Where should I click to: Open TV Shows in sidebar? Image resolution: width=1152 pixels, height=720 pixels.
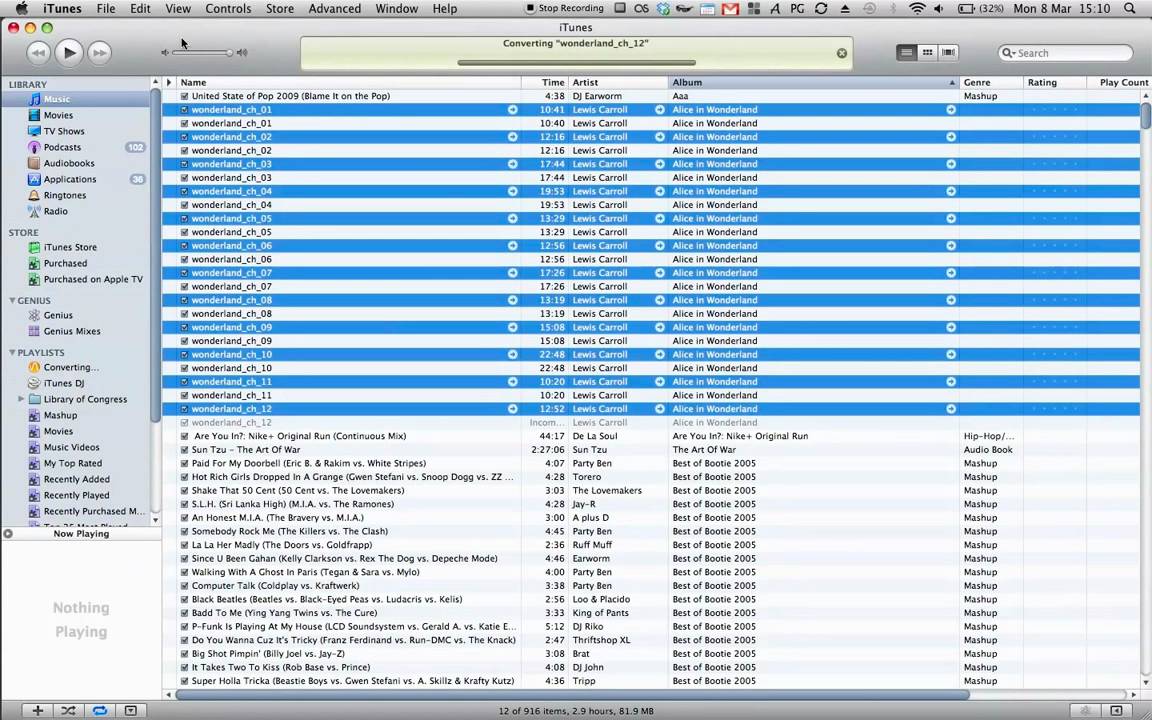point(64,132)
